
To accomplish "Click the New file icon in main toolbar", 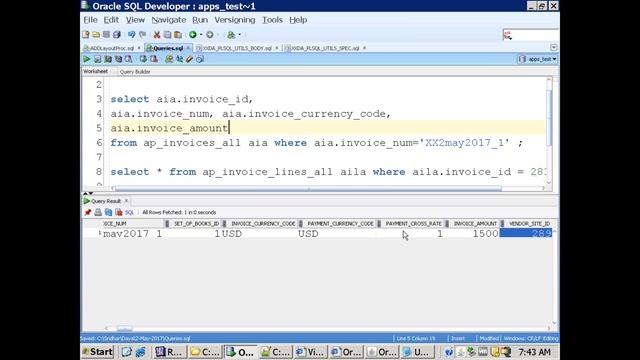I will tap(86, 35).
